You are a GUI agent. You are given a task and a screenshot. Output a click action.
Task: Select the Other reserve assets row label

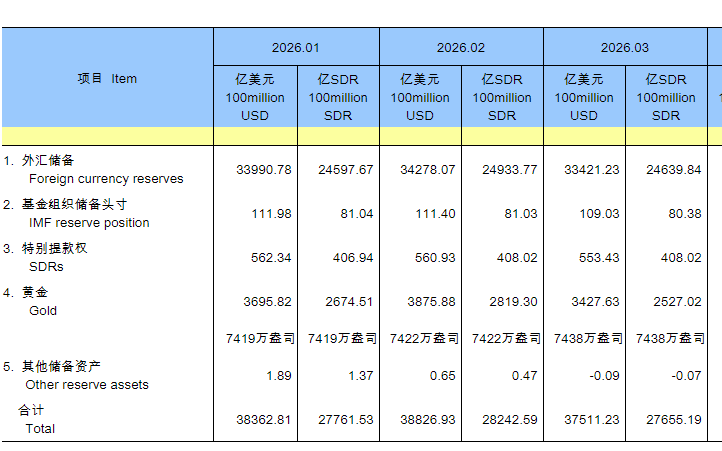88,385
